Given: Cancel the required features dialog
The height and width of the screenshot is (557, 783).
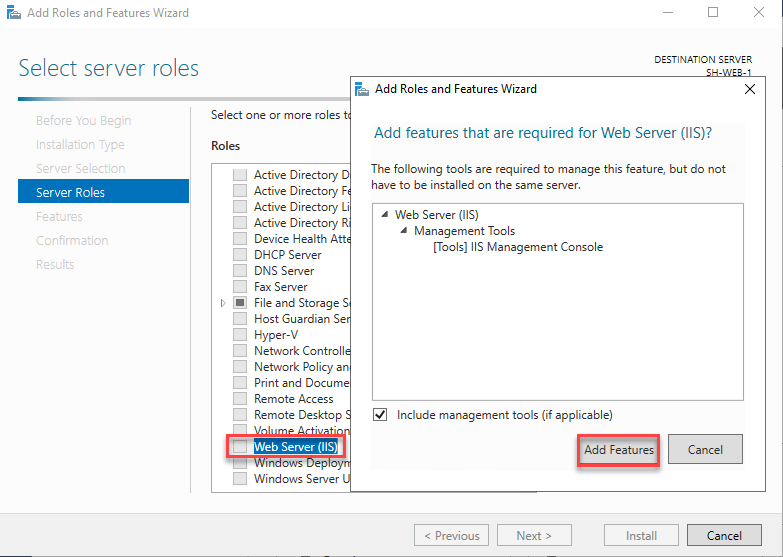Looking at the screenshot, I should pos(705,449).
